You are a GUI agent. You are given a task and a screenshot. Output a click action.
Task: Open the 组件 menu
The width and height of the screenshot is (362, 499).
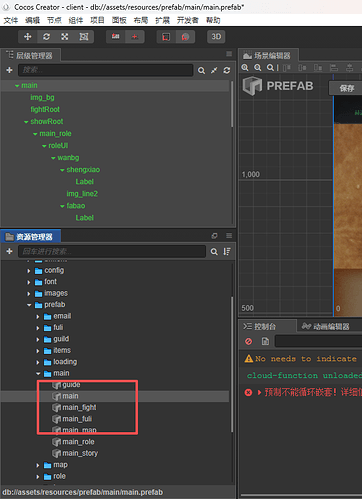(x=76, y=21)
